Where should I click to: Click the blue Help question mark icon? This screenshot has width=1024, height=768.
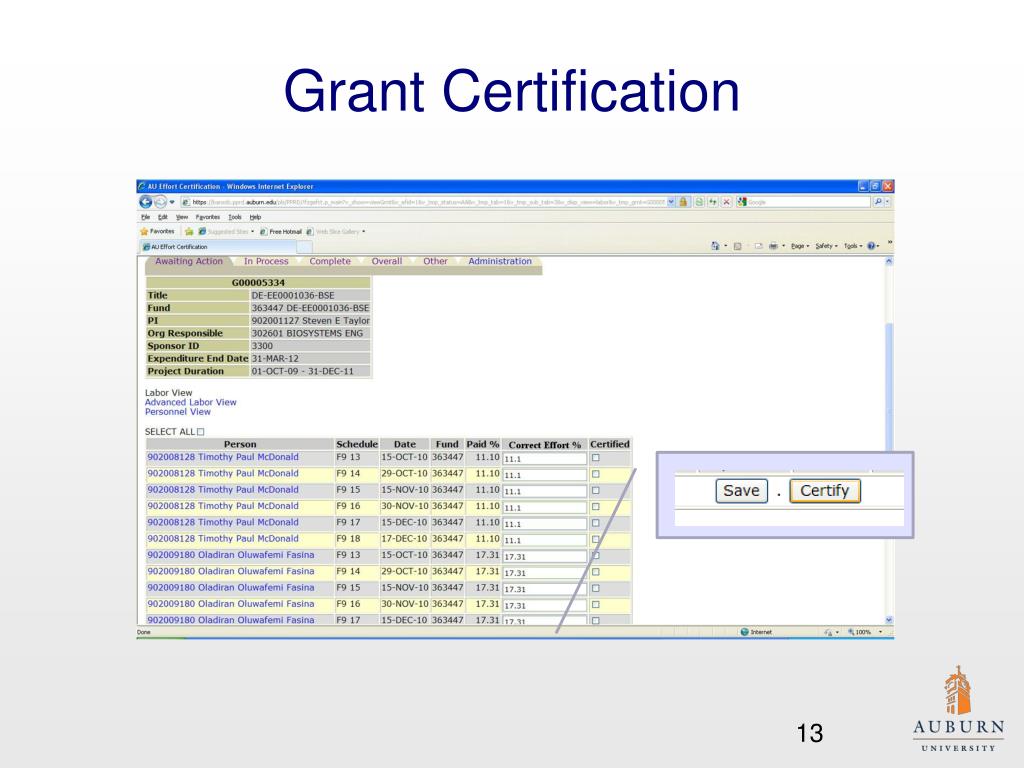[x=872, y=246]
